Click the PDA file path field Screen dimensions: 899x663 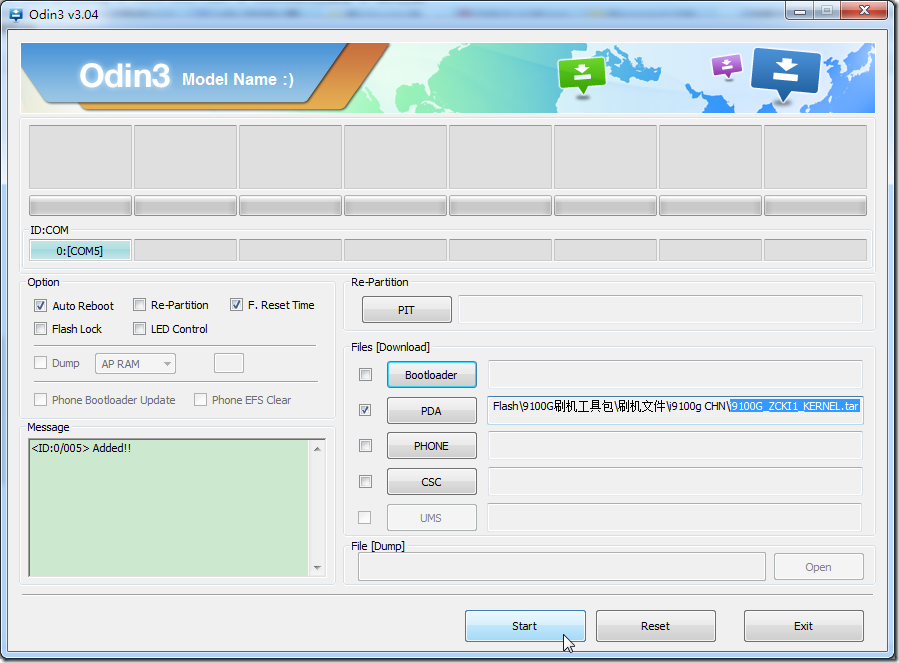coord(675,410)
